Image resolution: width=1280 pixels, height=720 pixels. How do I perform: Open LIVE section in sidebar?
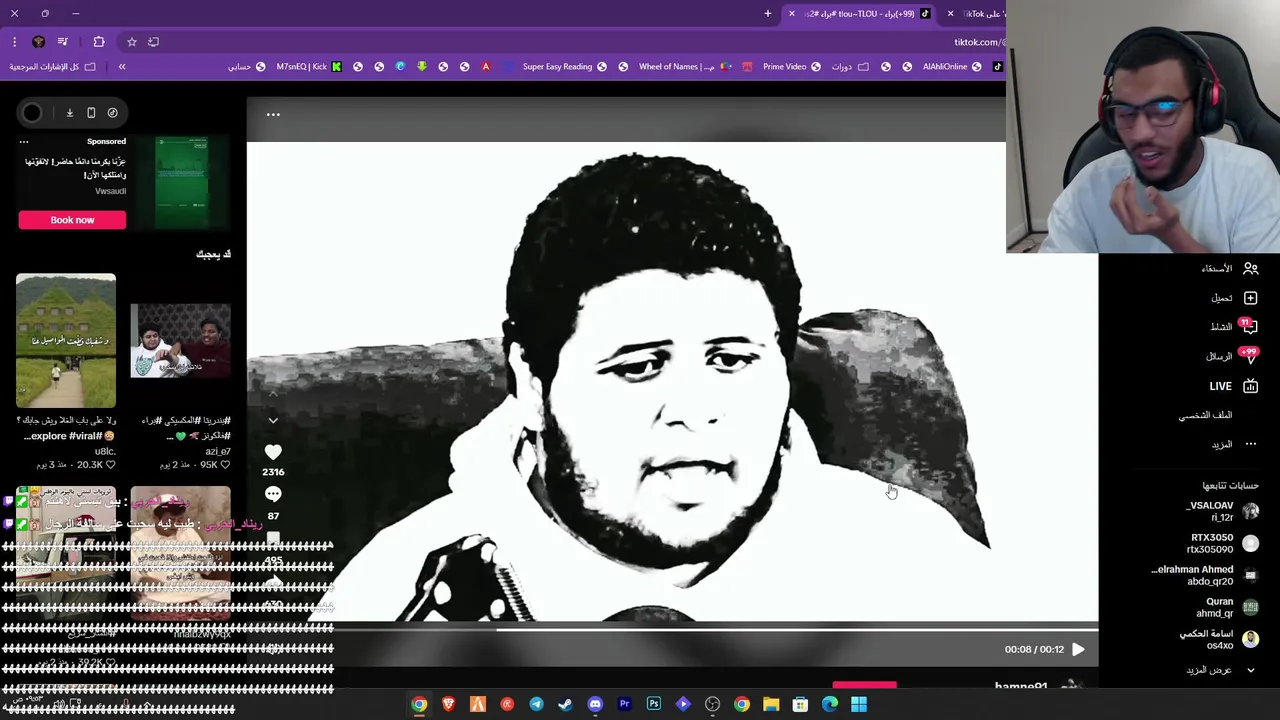[1232, 386]
